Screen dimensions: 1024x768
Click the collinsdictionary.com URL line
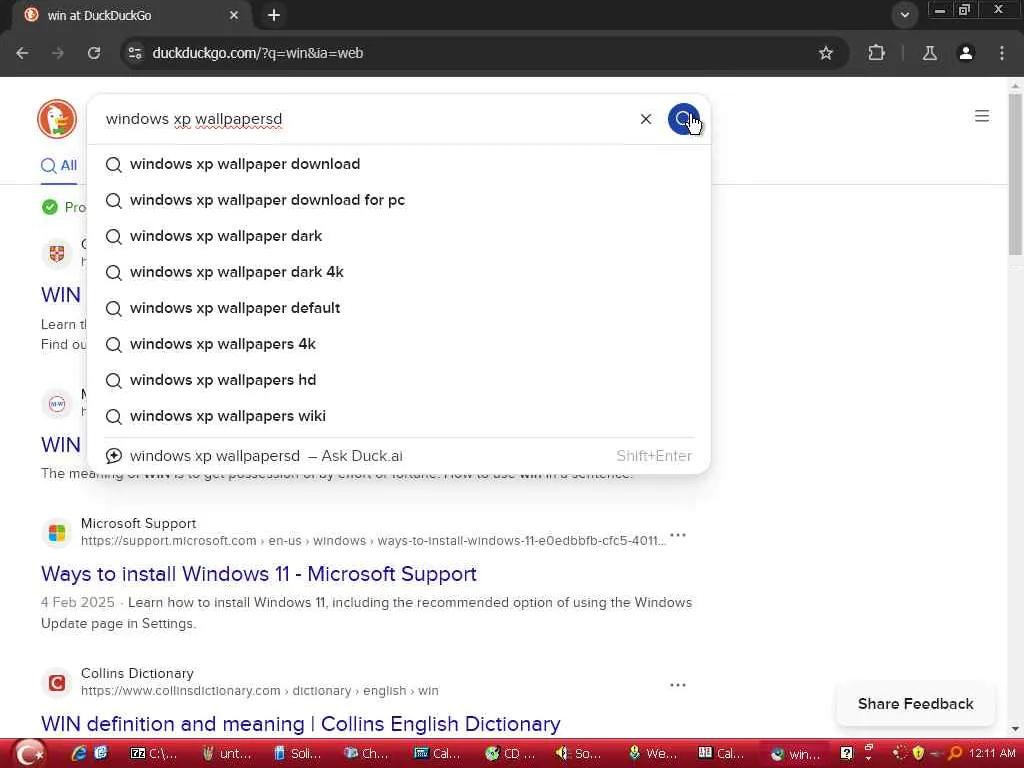[259, 690]
